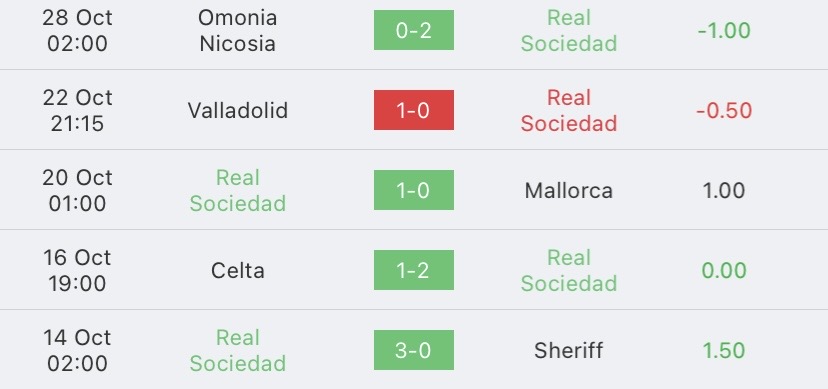Select the 28 Oct 02:00 match date
The height and width of the screenshot is (389, 828).
(77, 30)
